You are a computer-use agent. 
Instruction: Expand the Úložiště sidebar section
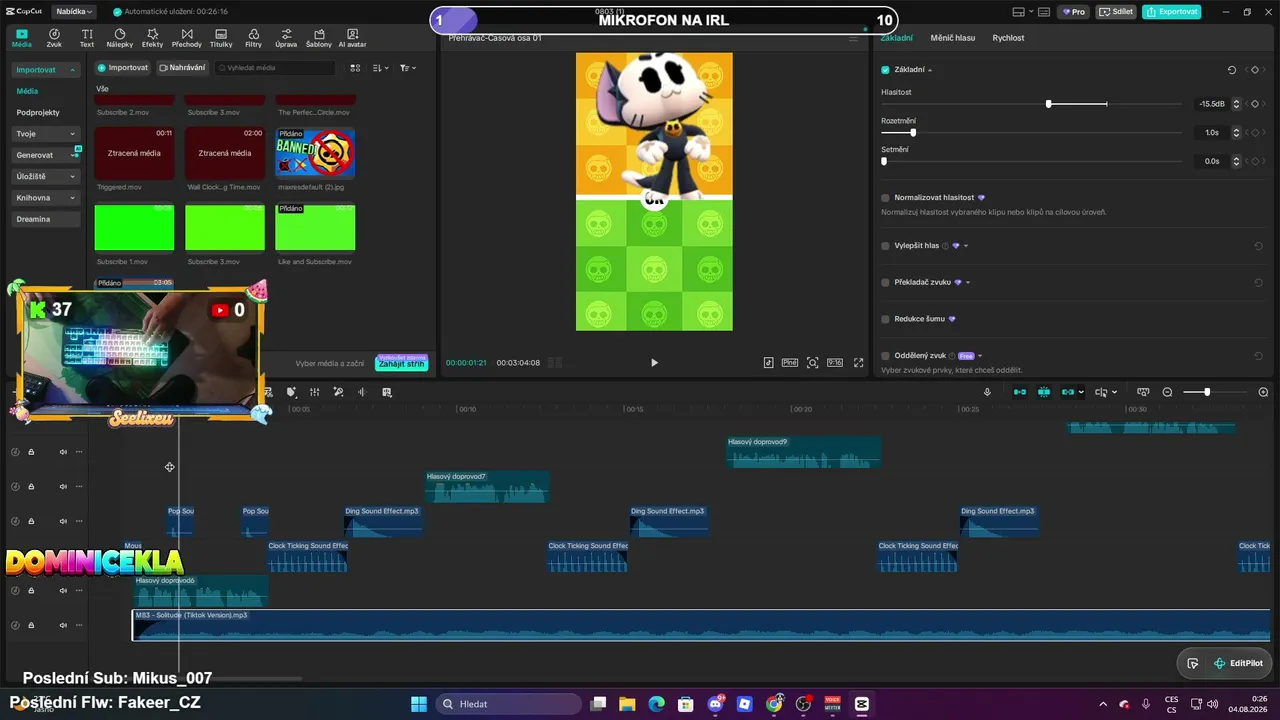(72, 177)
